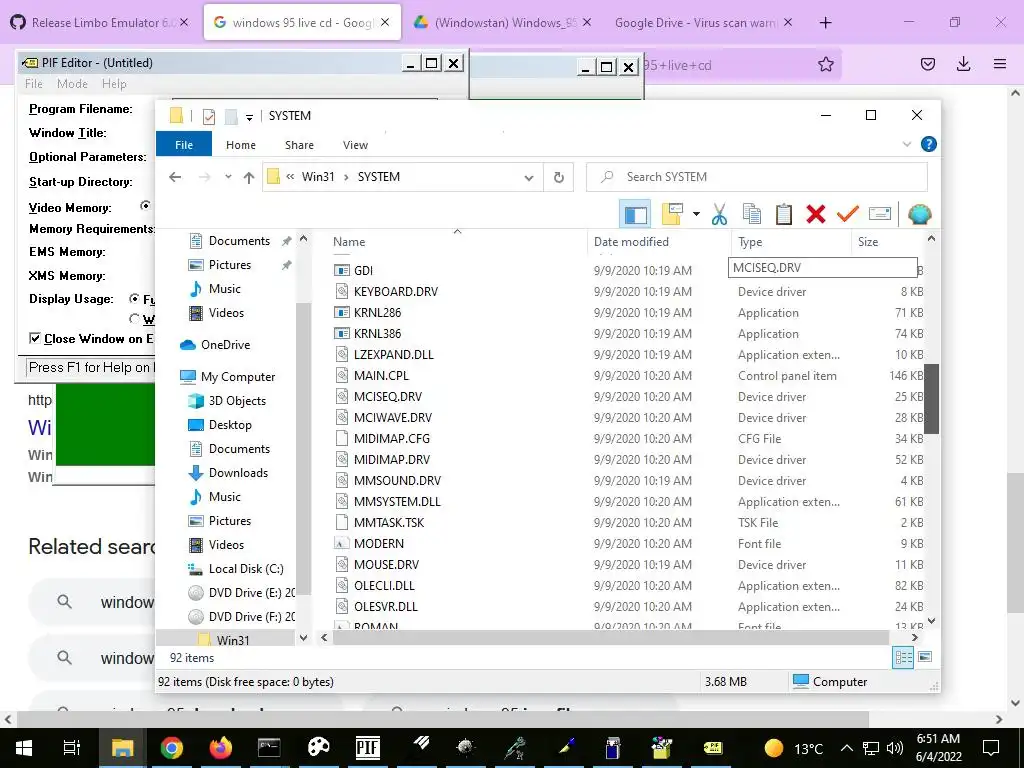
Task: Select Local Disk (C:) in navigation pane
Action: pyautogui.click(x=246, y=569)
